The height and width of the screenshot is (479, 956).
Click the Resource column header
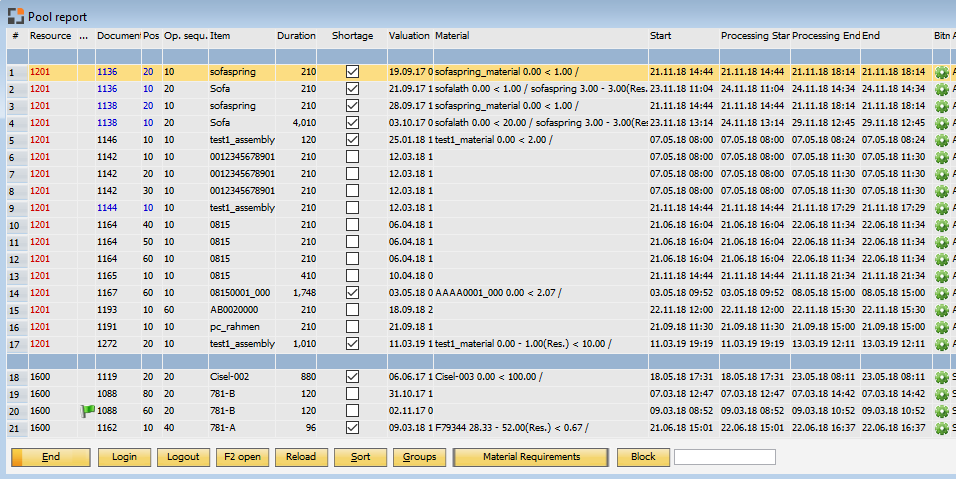(x=50, y=36)
